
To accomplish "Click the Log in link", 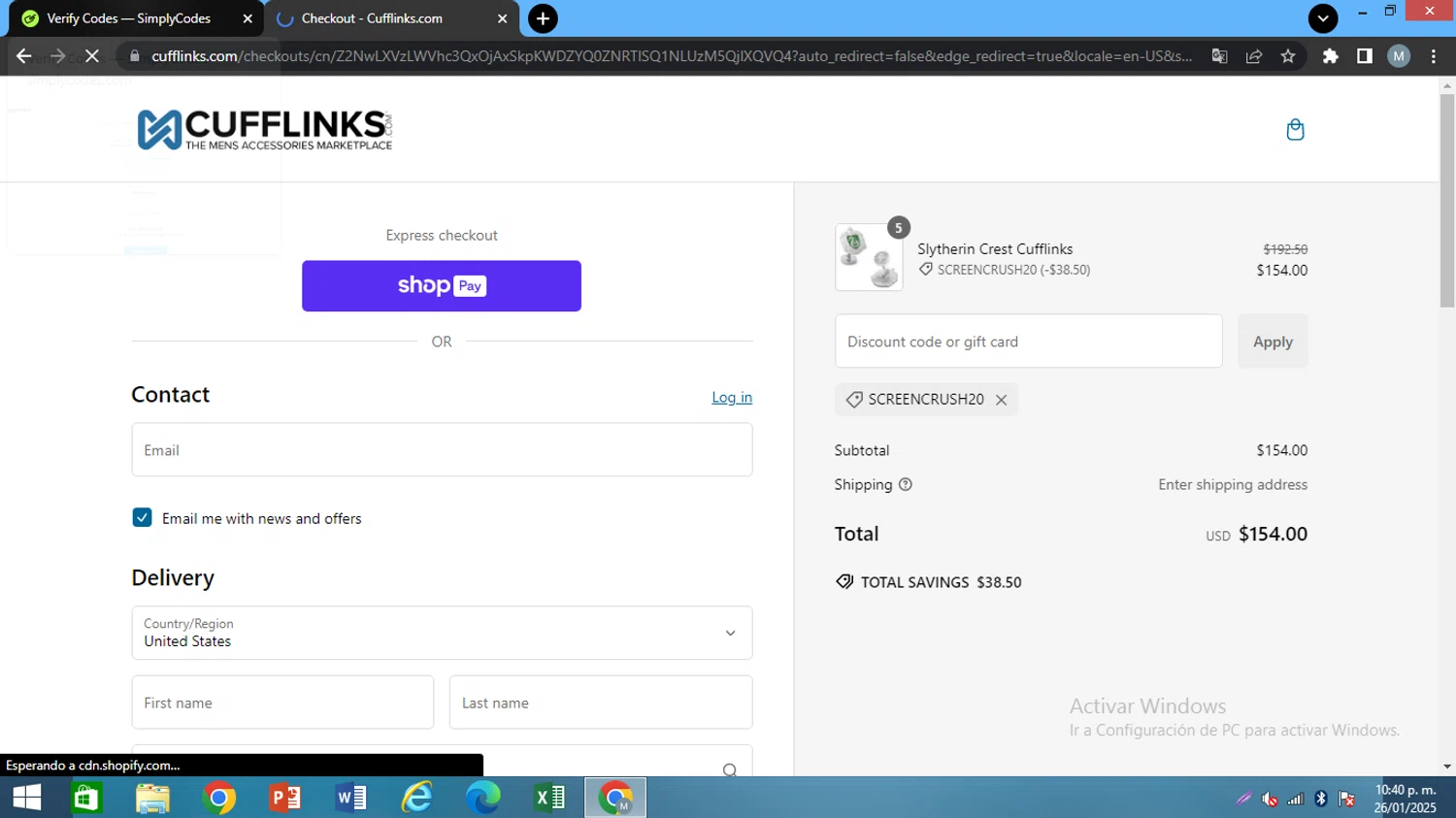I will pos(732,397).
